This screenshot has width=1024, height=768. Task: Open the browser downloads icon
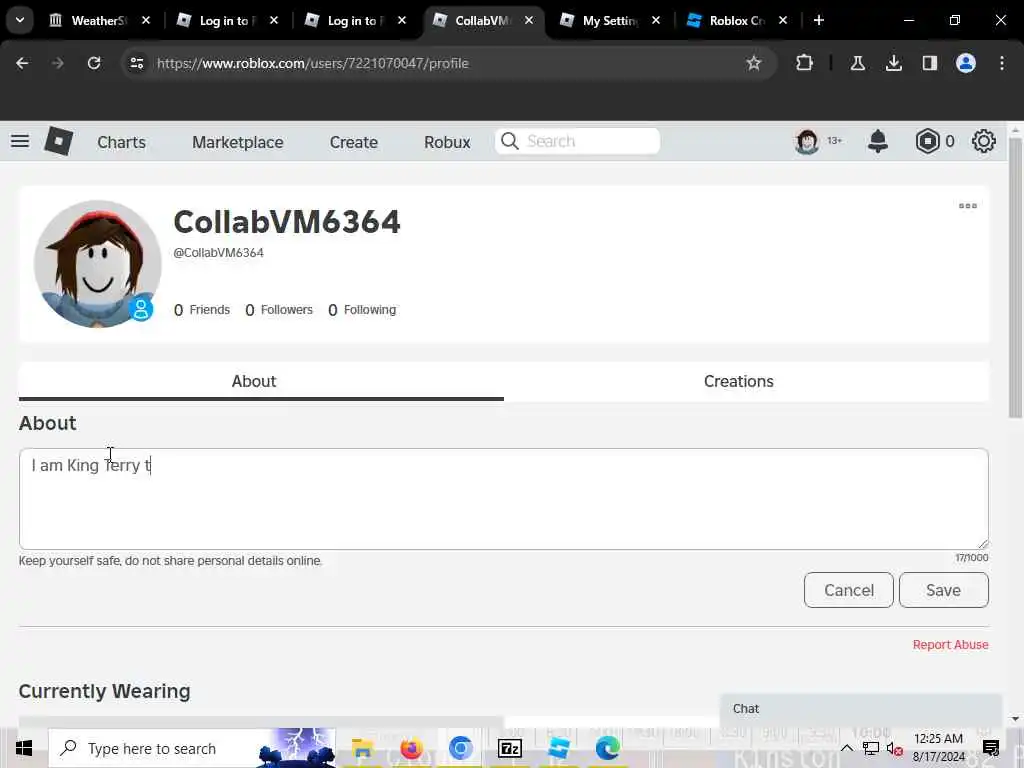pos(893,63)
